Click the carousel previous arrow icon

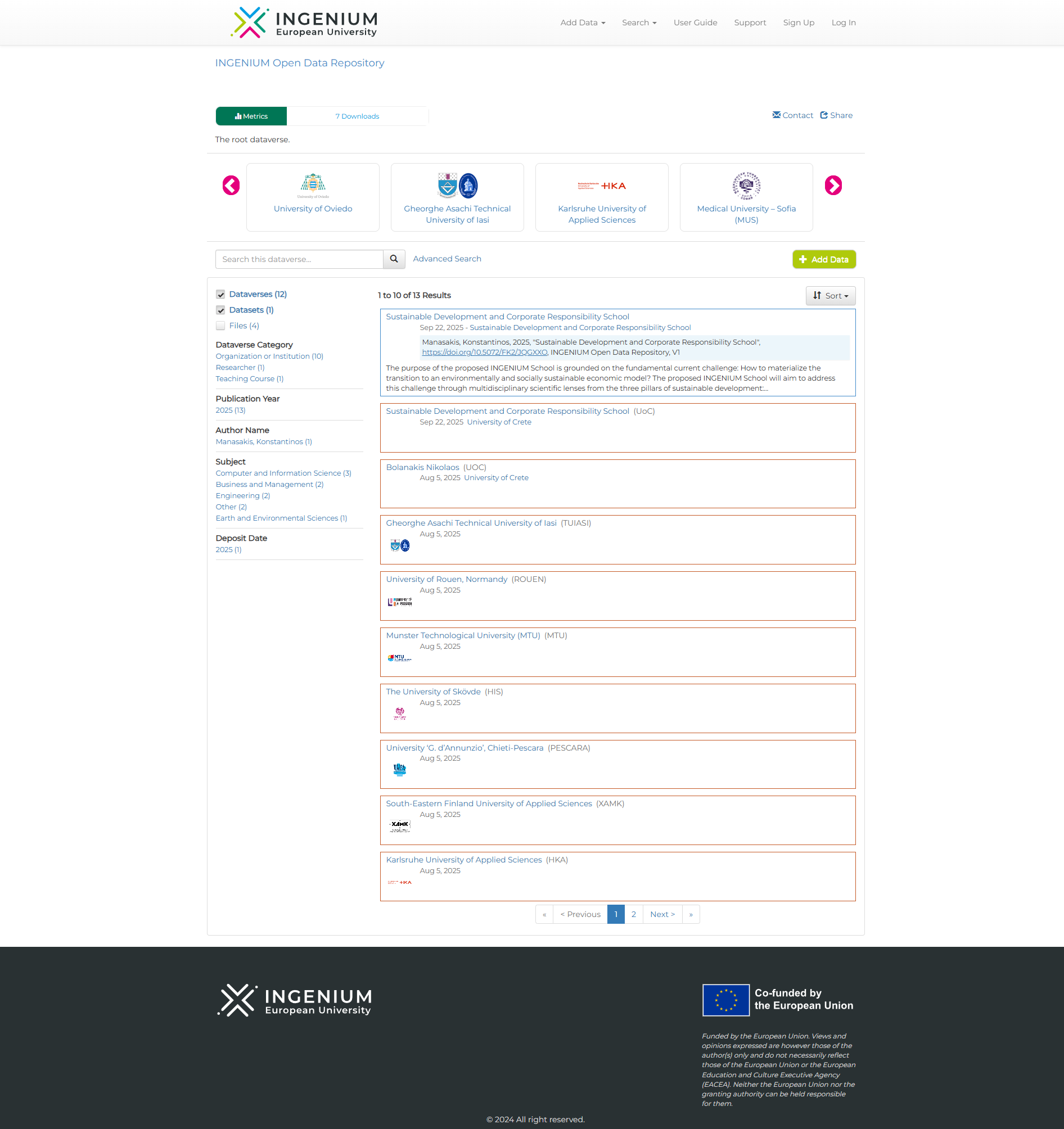click(231, 186)
